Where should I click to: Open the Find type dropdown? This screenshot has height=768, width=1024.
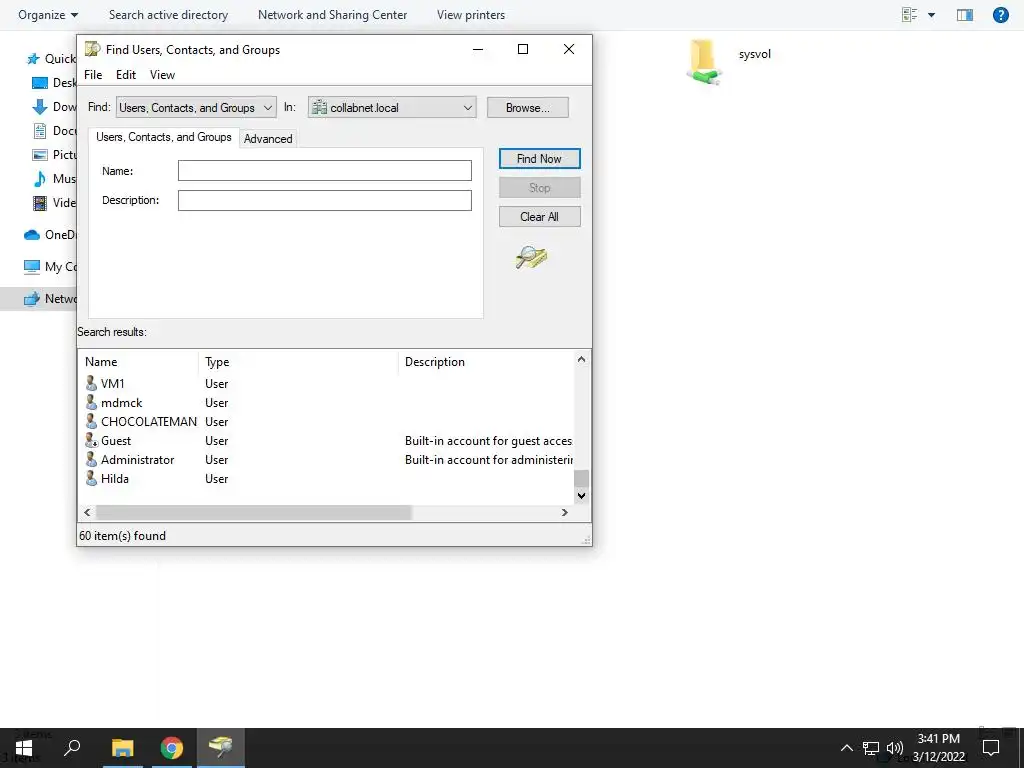(x=196, y=108)
